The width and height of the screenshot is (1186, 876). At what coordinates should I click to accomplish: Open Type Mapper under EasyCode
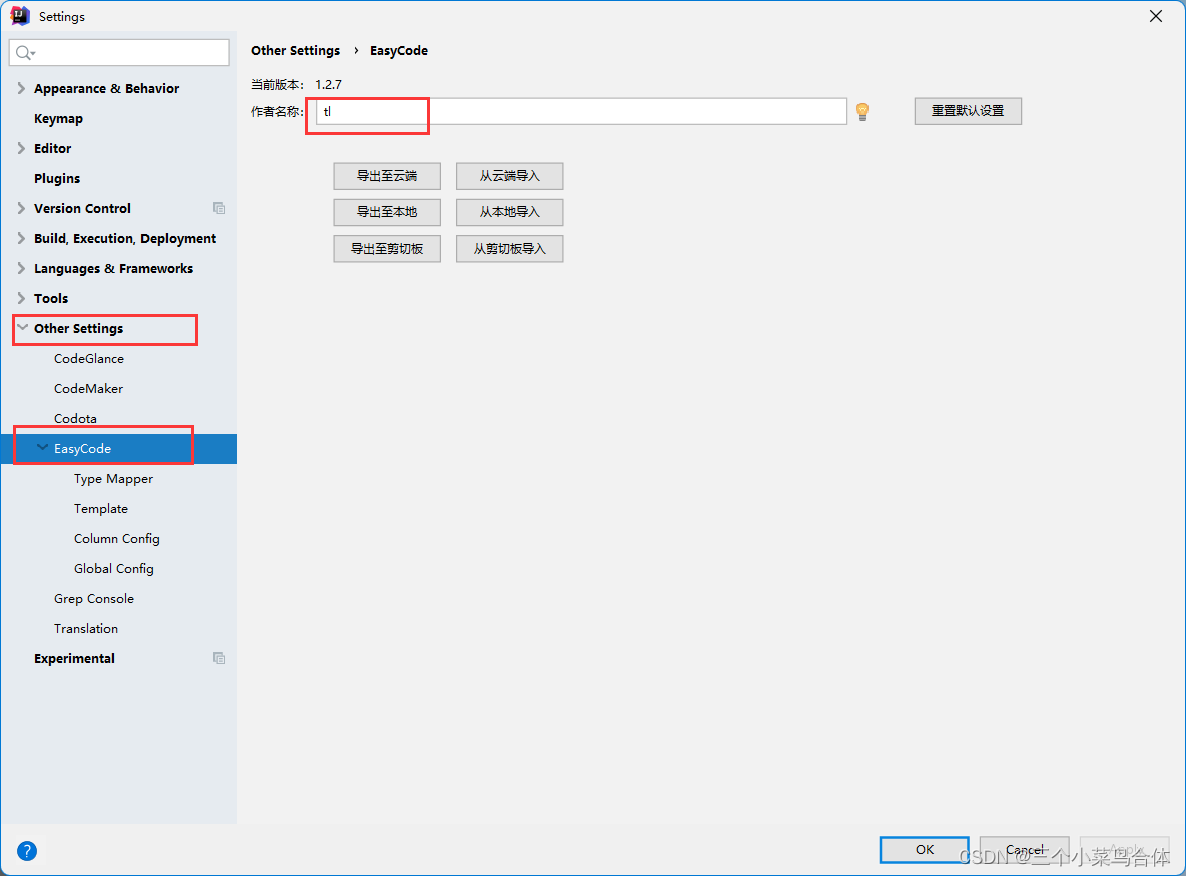tap(113, 479)
